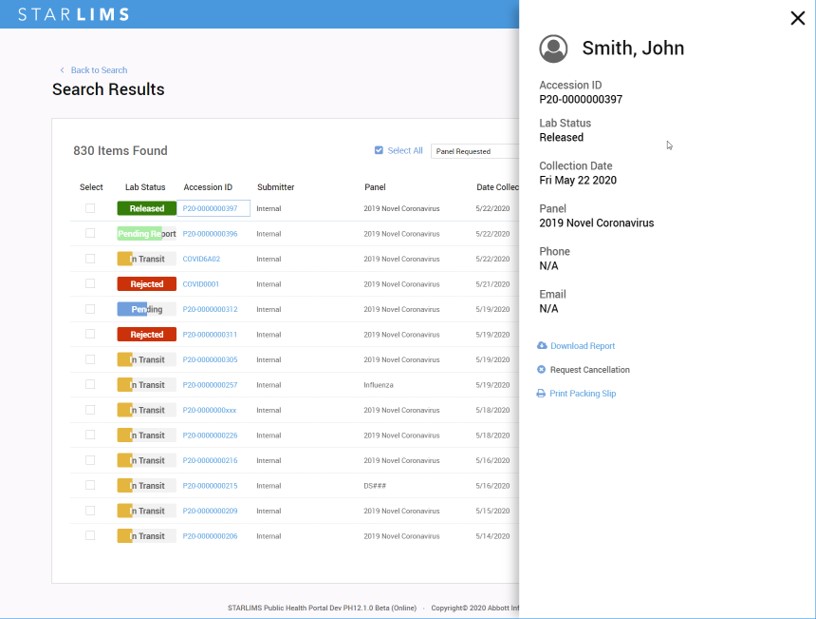Check the box for row P20-0000000397

90,209
